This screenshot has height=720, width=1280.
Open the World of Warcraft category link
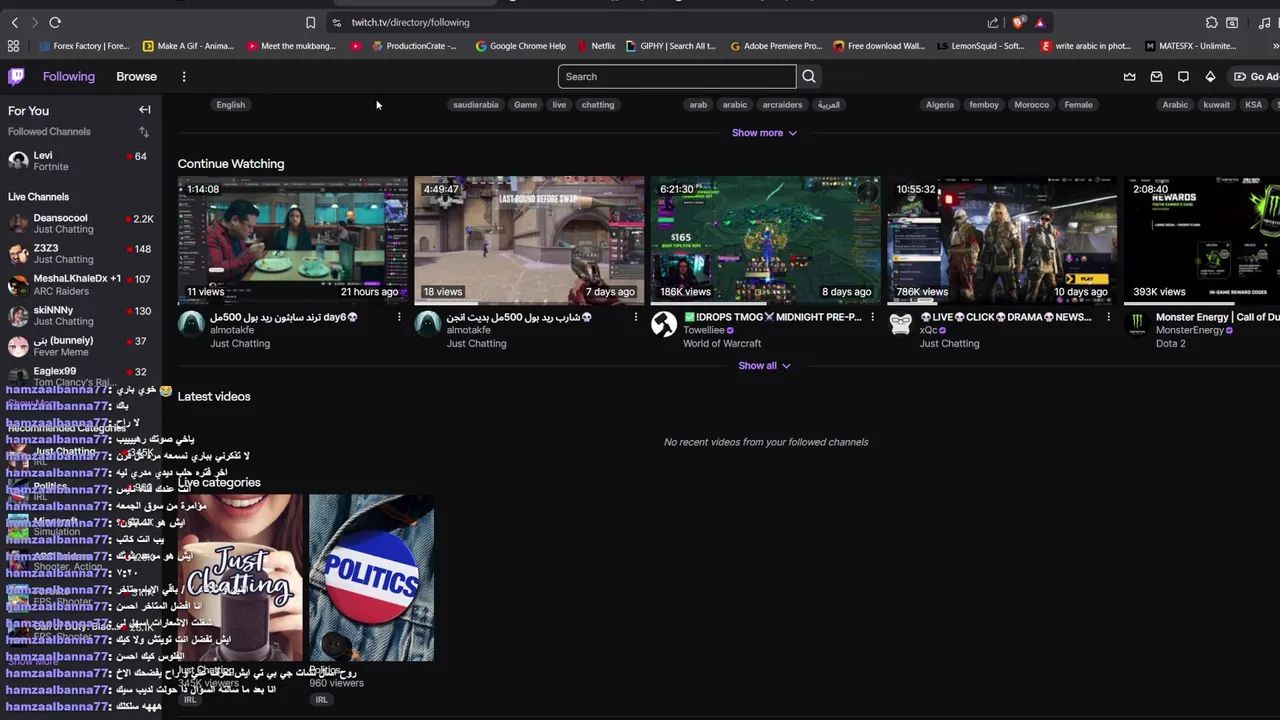(x=722, y=343)
